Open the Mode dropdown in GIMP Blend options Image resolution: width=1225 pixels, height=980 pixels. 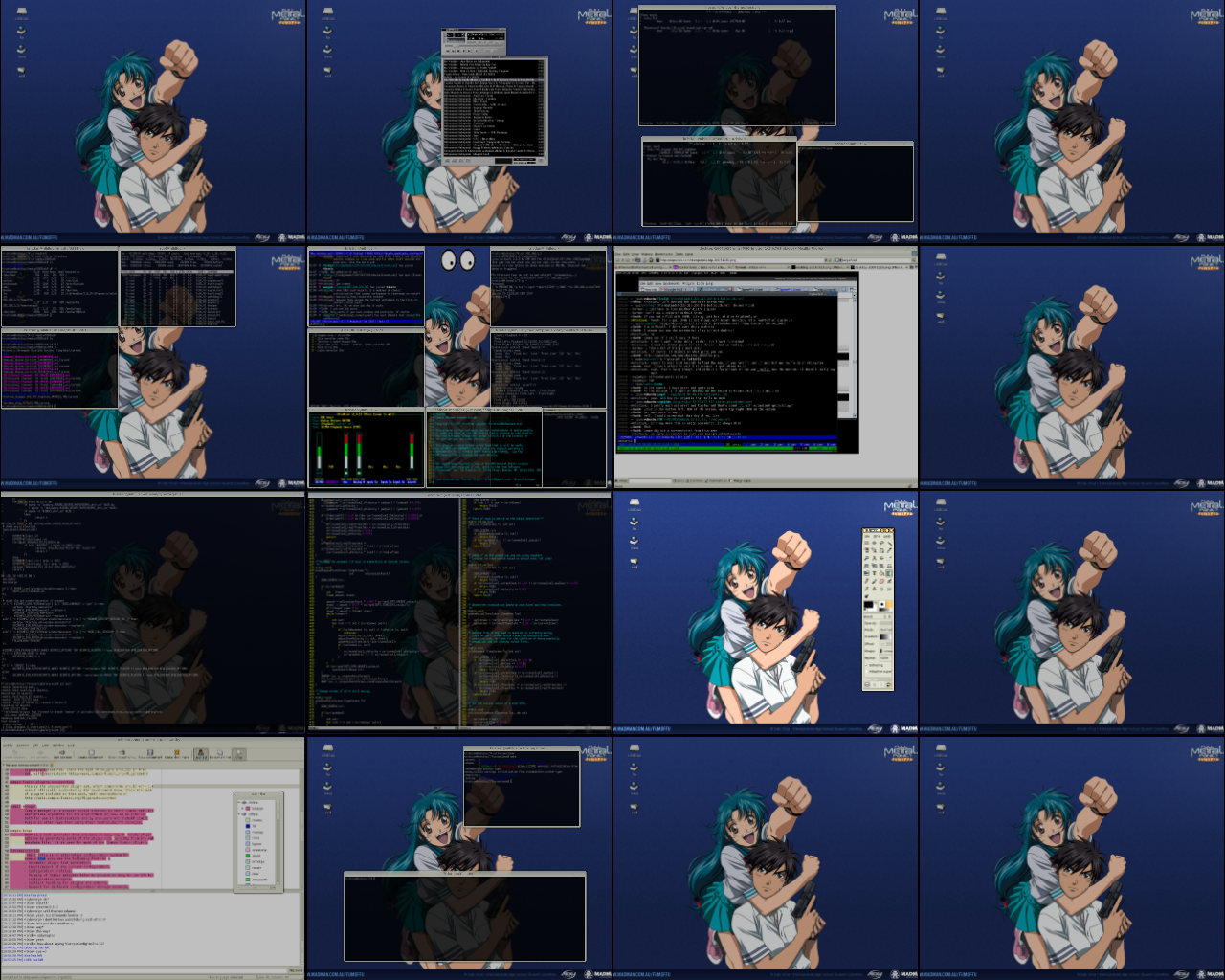click(x=885, y=630)
